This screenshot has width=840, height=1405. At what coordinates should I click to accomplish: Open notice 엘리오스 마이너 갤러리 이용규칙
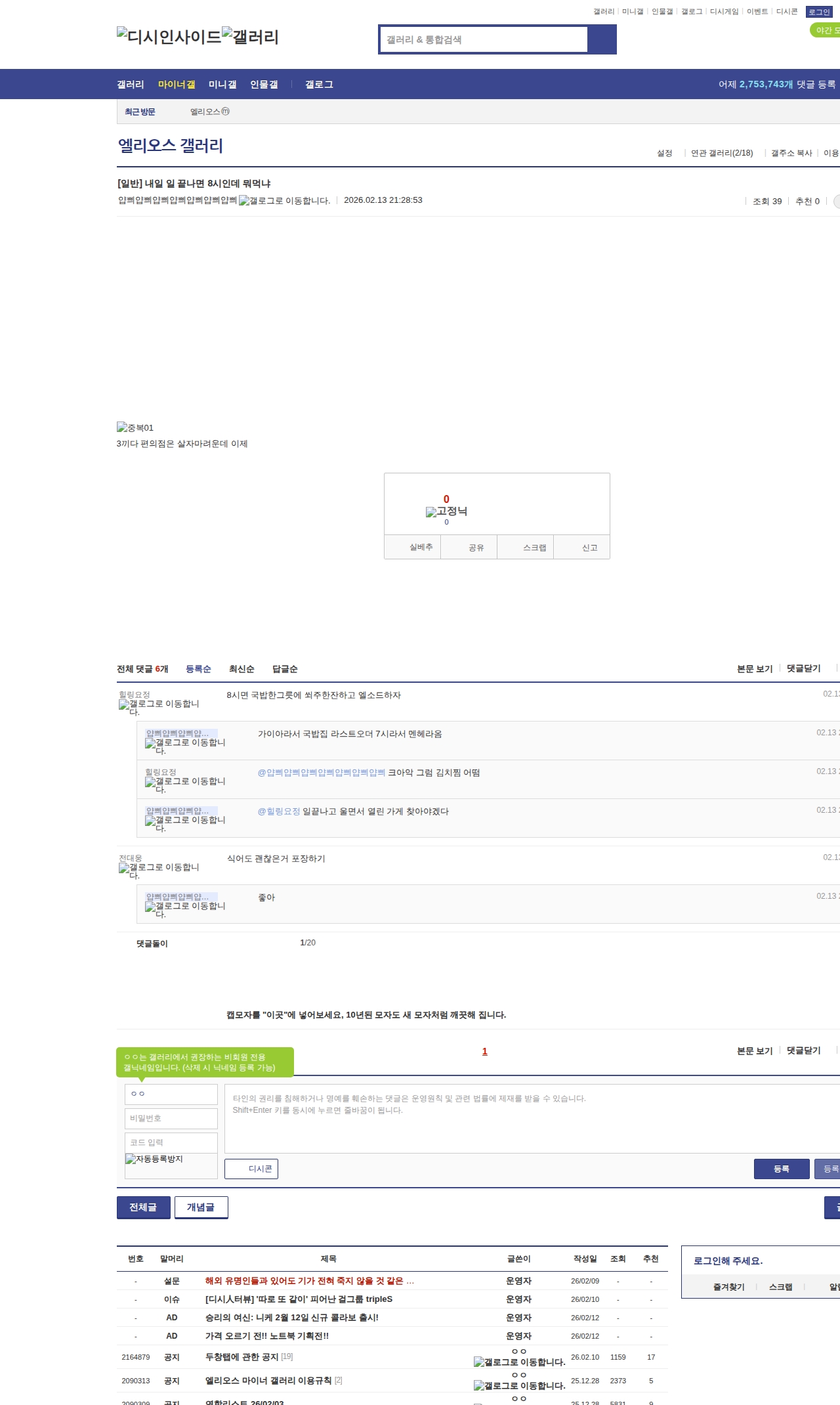268,1380
